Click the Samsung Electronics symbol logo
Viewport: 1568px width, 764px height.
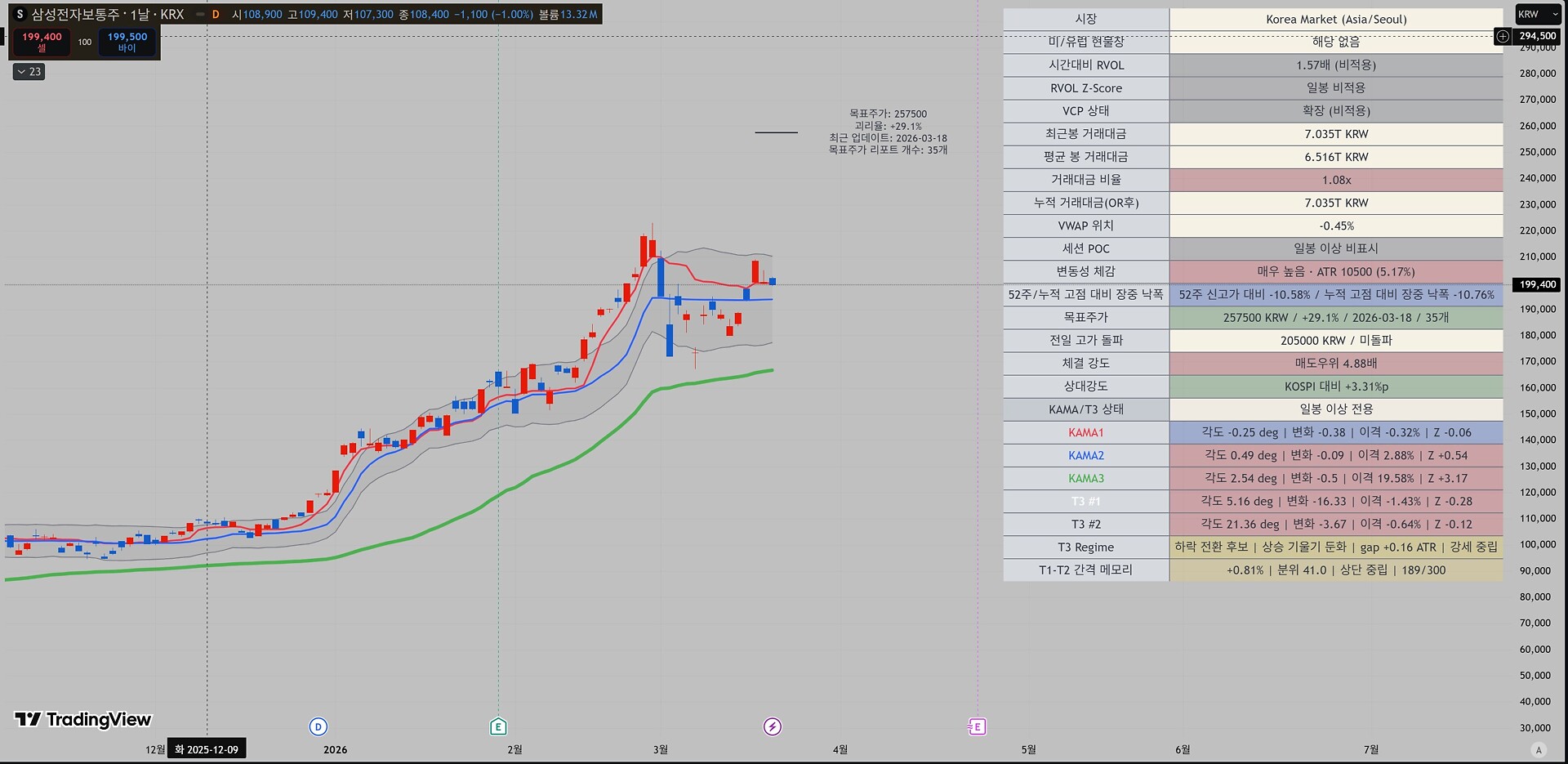click(20, 15)
